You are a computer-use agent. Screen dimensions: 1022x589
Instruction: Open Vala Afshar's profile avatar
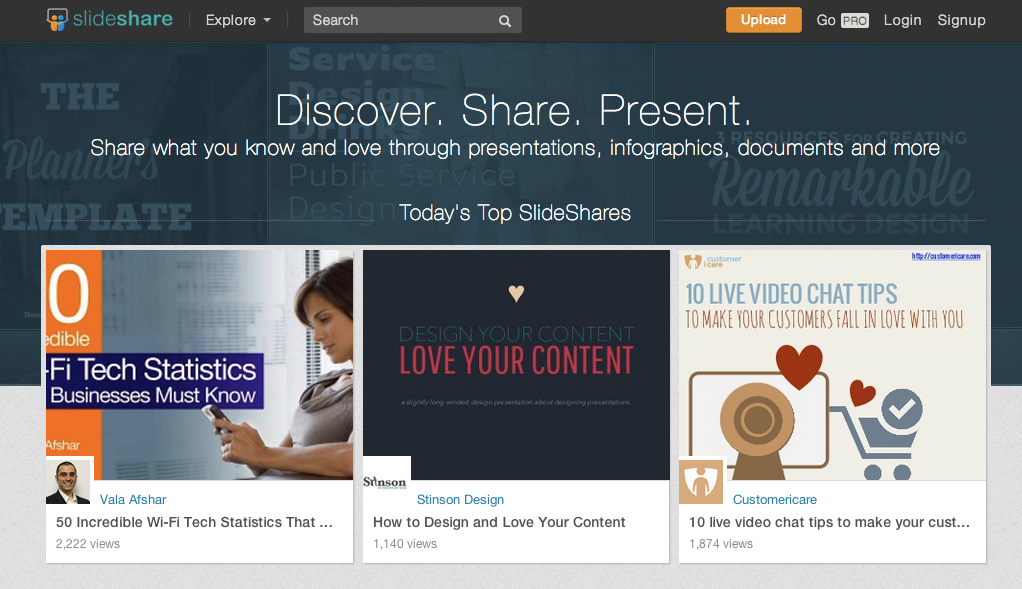point(68,481)
